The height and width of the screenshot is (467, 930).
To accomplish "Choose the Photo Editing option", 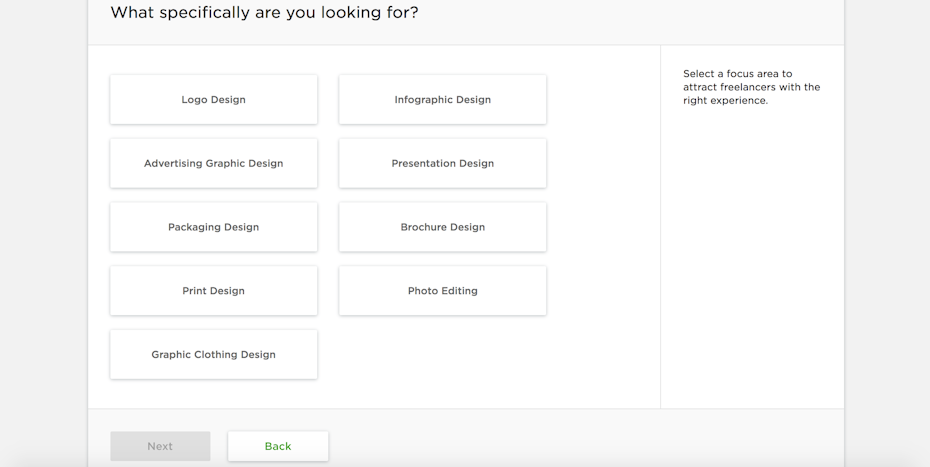I will [x=442, y=291].
